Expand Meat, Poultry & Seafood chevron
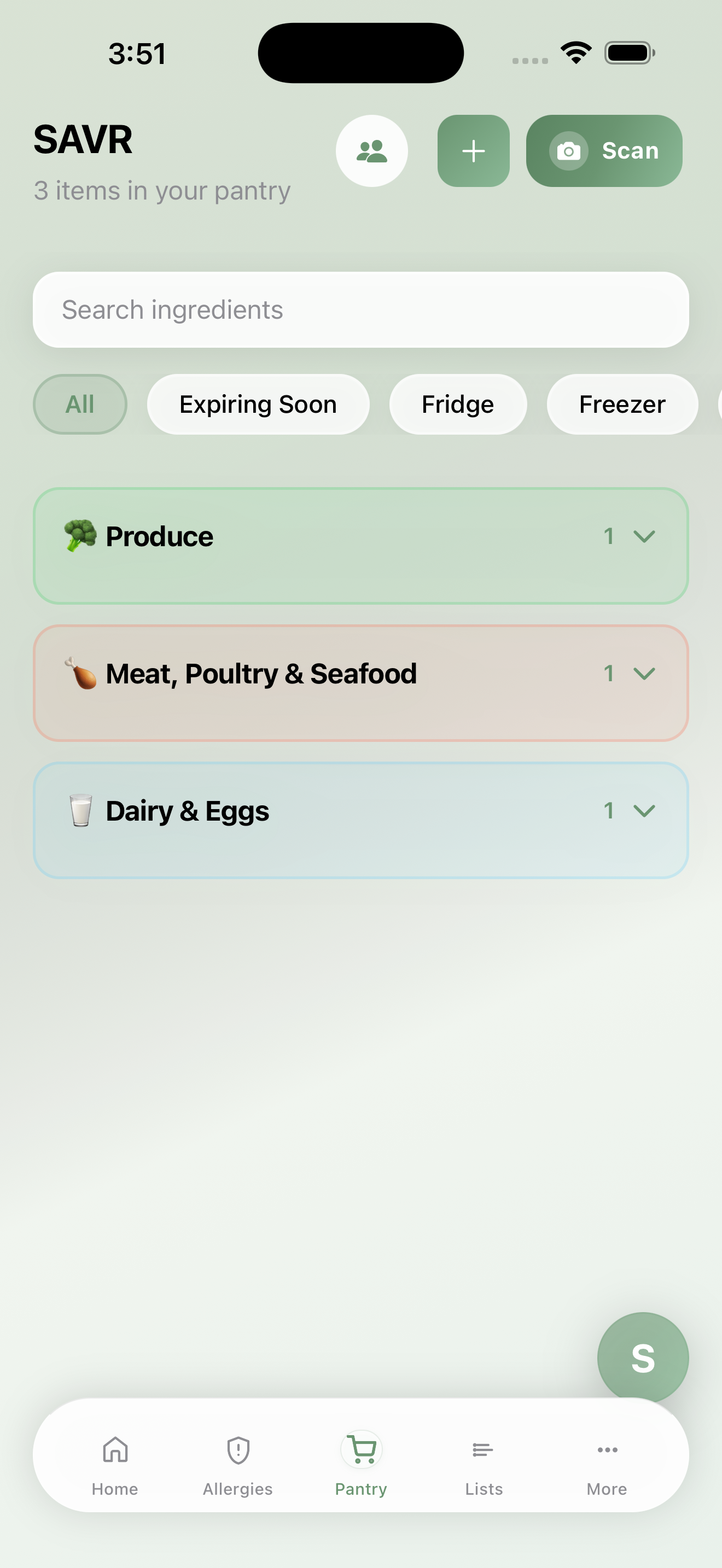 (x=644, y=673)
